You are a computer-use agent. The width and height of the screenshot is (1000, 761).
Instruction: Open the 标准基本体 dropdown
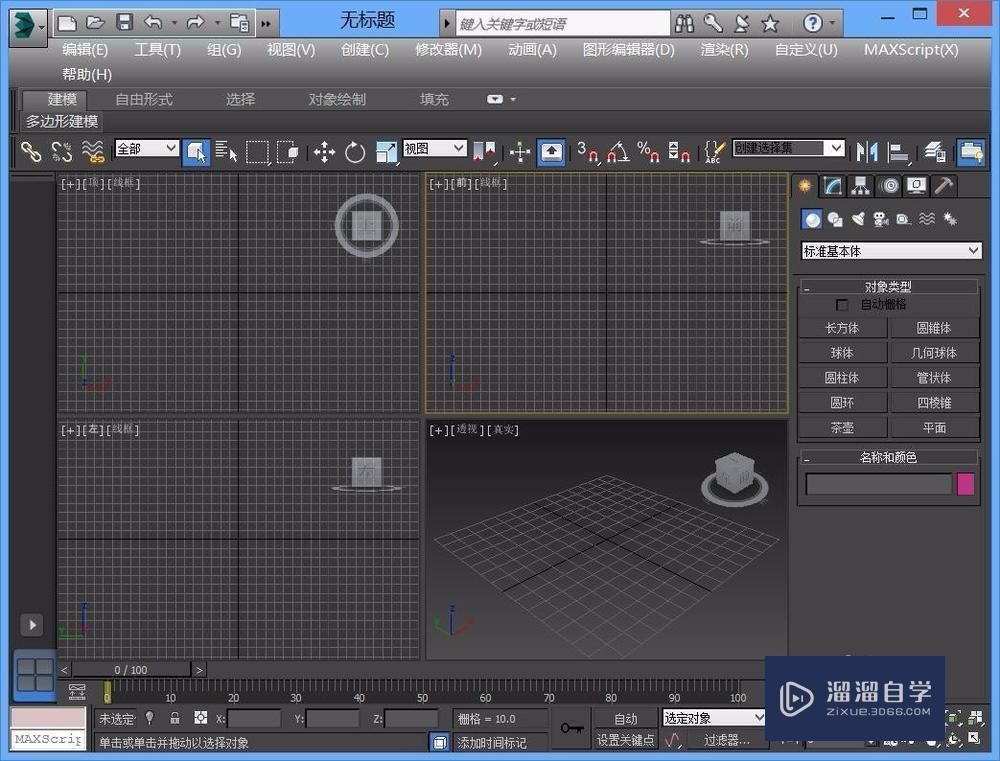coord(891,251)
